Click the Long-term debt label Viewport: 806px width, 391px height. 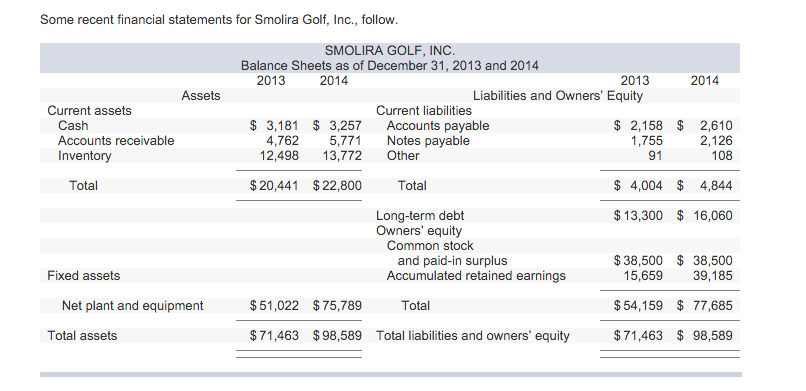(420, 216)
